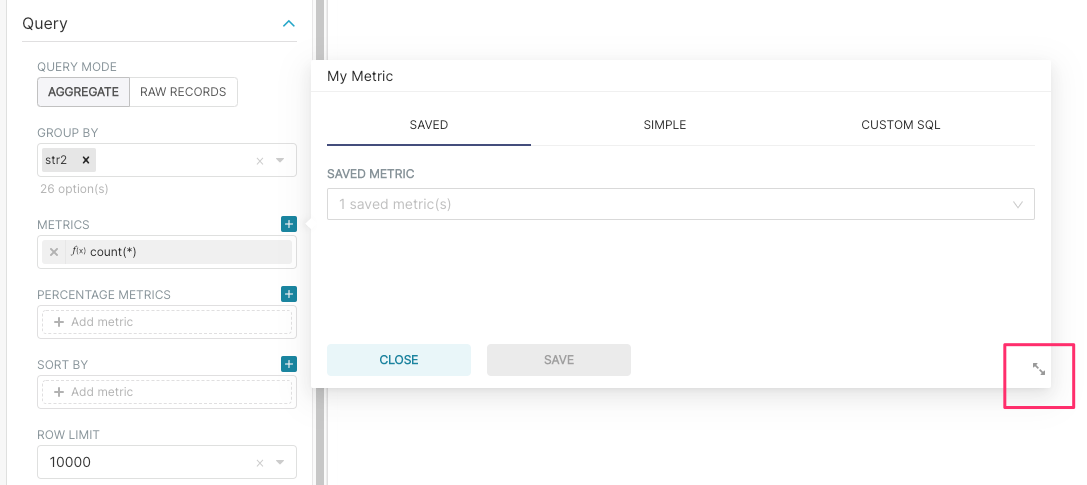Viewport: 1087px width, 485px height.
Task: Select AGGREGATE query mode
Action: pos(83,91)
